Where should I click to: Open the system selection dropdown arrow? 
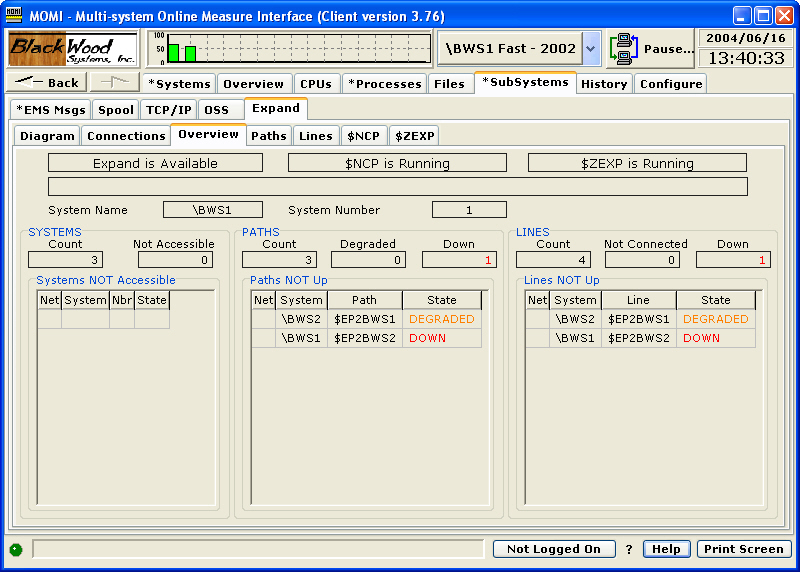[591, 48]
